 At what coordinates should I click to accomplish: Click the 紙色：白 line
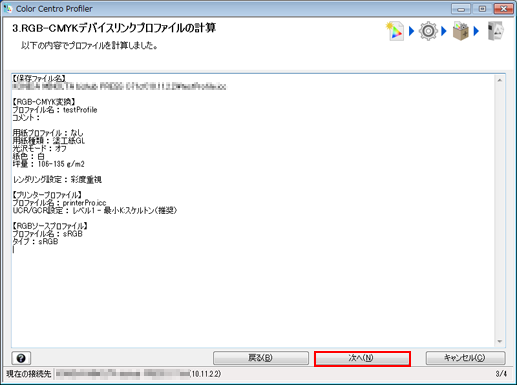click(x=28, y=156)
